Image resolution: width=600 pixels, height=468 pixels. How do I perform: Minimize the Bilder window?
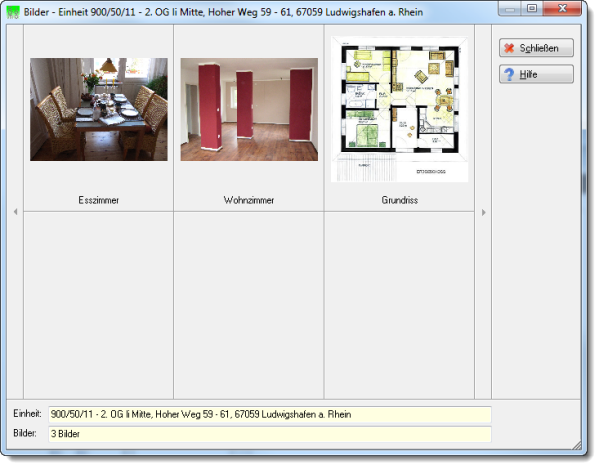point(510,8)
